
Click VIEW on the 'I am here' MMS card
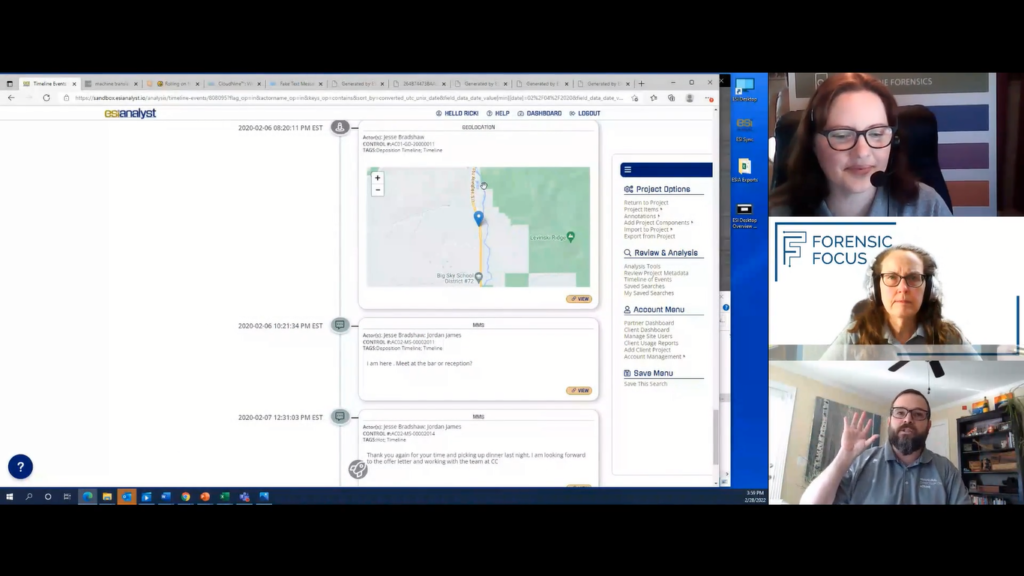(579, 391)
